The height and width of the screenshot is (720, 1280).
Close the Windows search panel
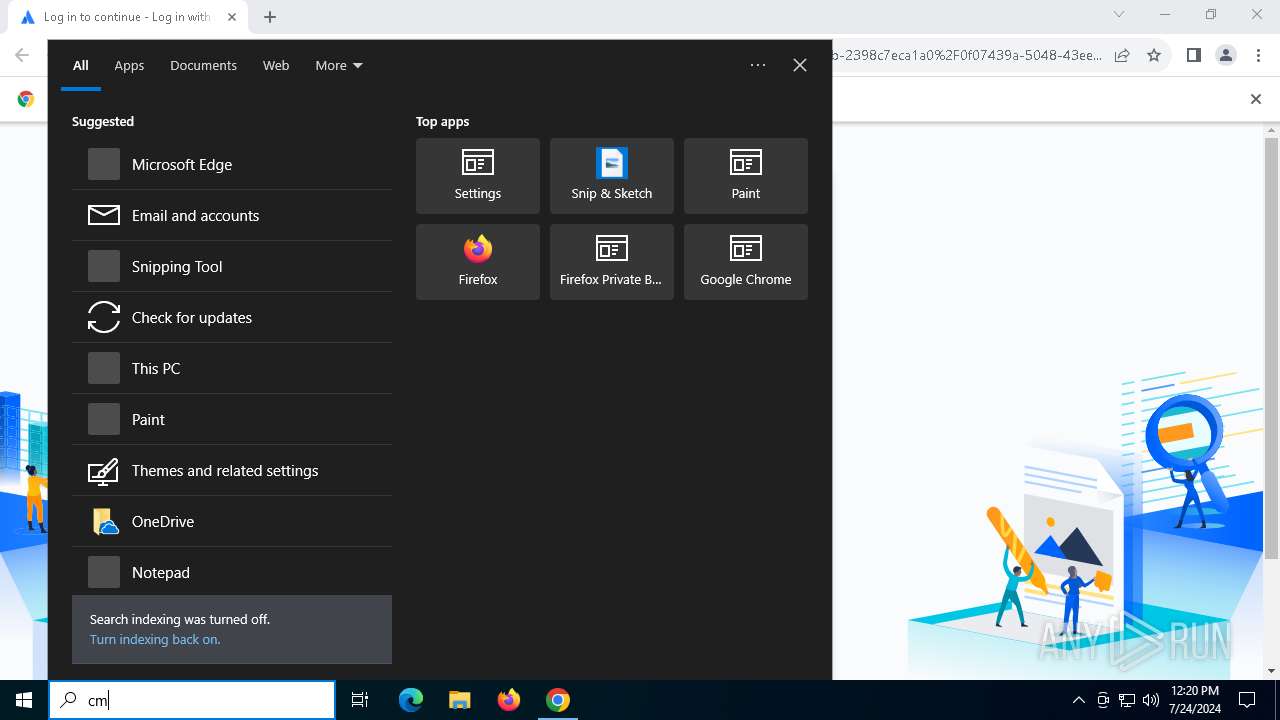(x=800, y=65)
